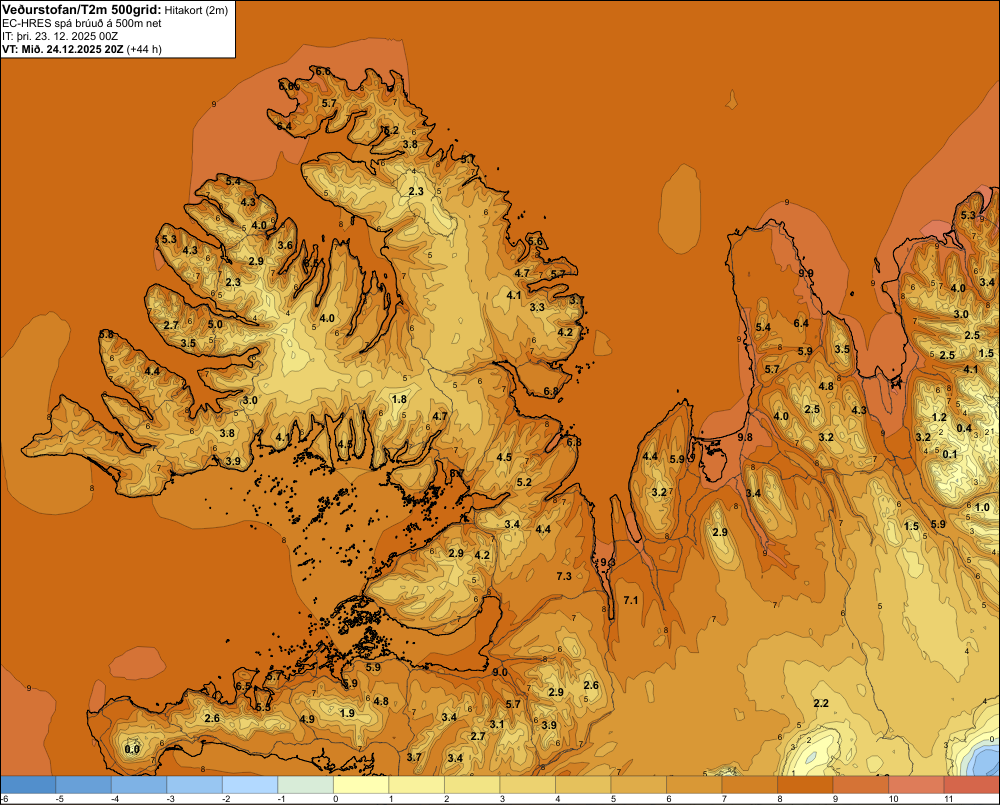Click the 9.8 temperature value on the map
Viewport: 1000px width, 805px height.
(x=745, y=437)
